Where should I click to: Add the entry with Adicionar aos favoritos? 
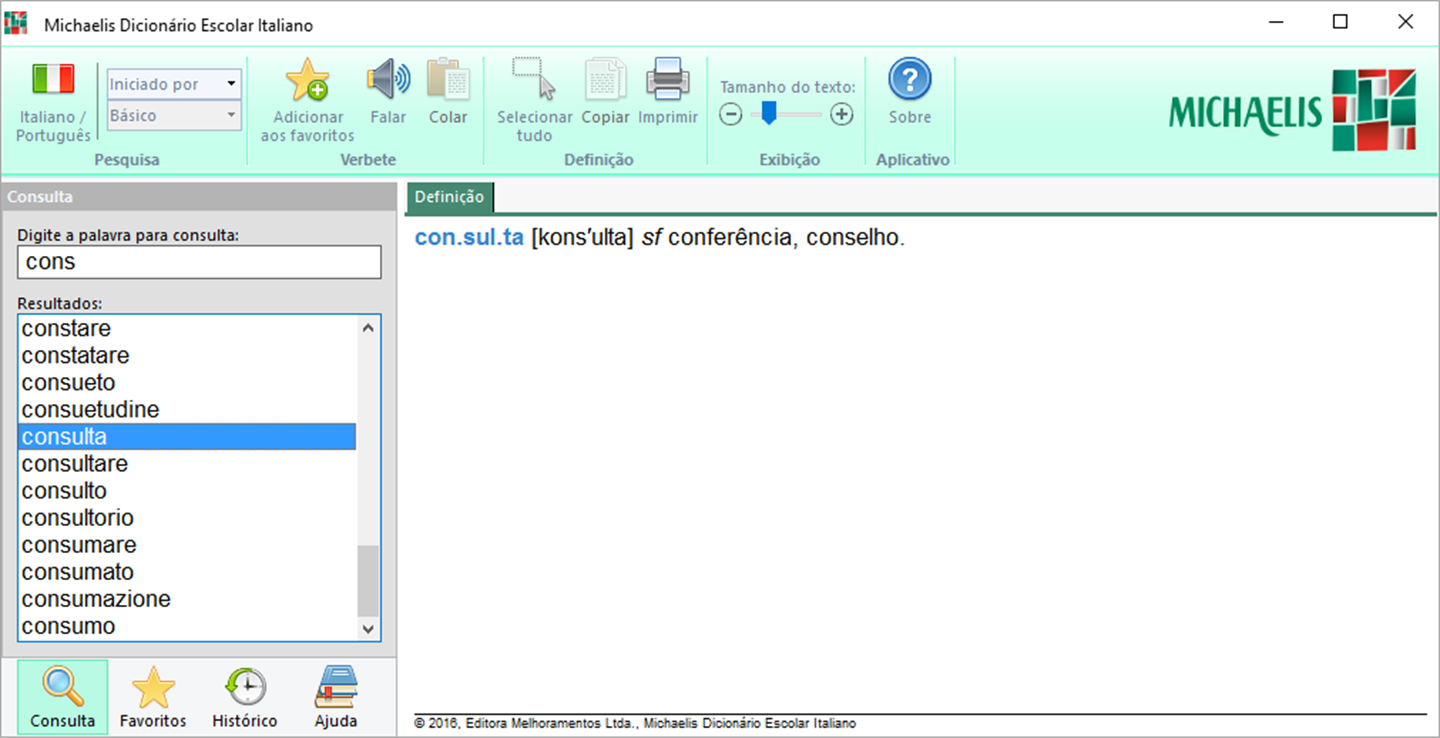pos(308,100)
